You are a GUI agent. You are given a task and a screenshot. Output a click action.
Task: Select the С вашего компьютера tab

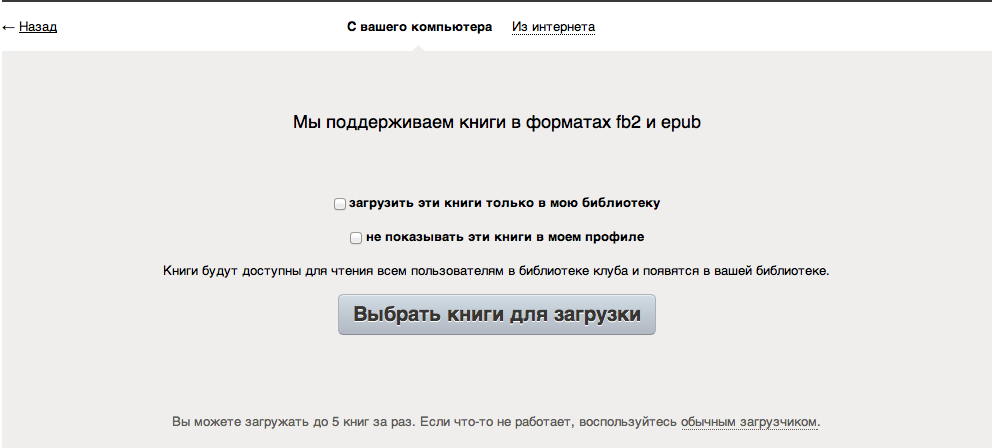coord(419,27)
